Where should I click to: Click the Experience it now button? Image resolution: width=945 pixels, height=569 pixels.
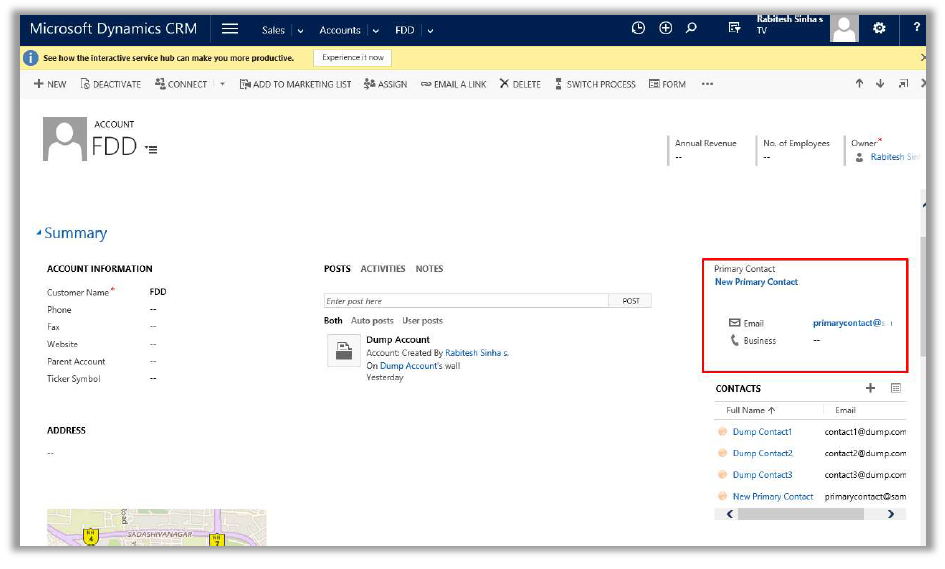[352, 58]
